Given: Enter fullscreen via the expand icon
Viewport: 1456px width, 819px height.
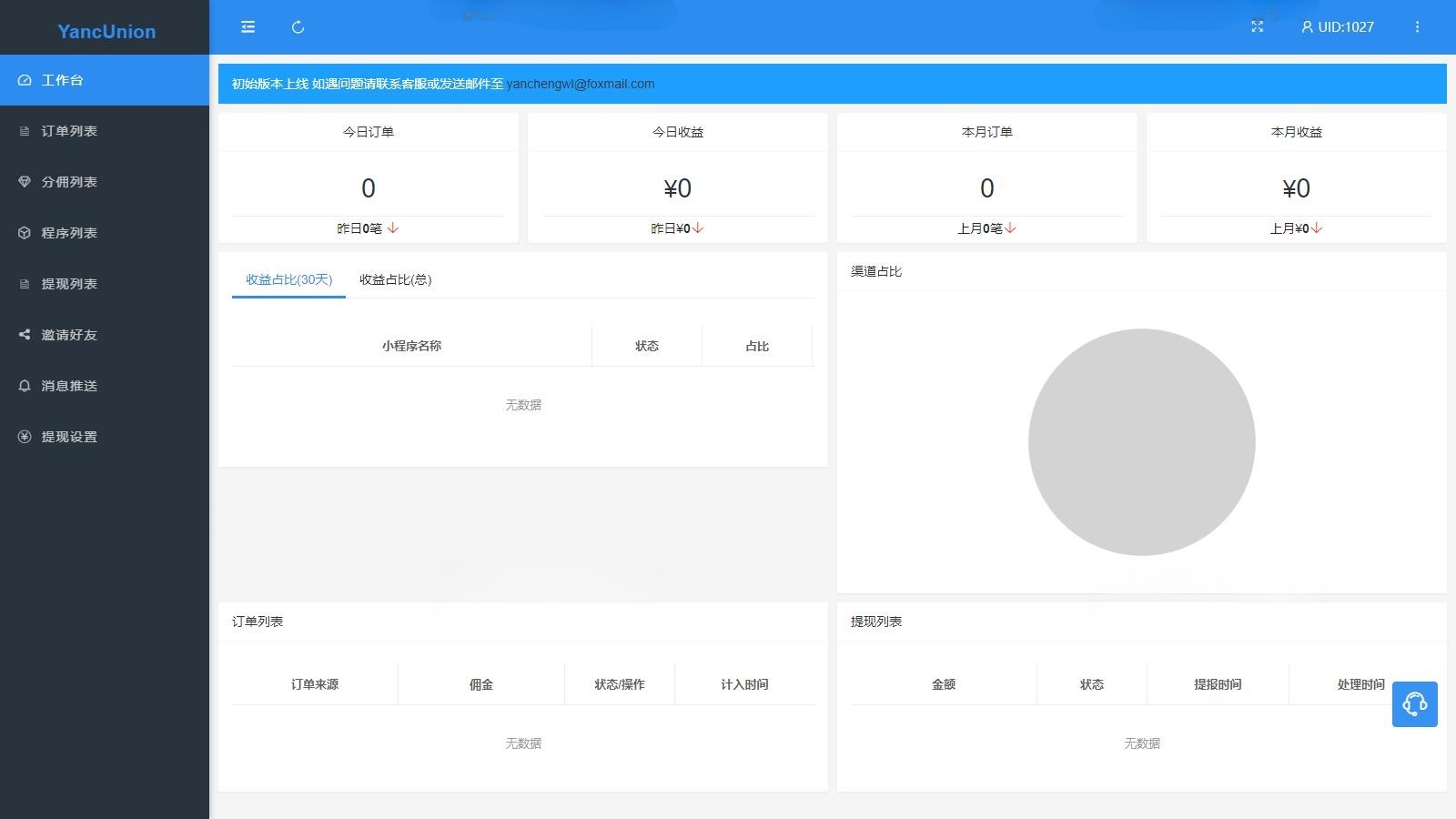Looking at the screenshot, I should [1258, 26].
